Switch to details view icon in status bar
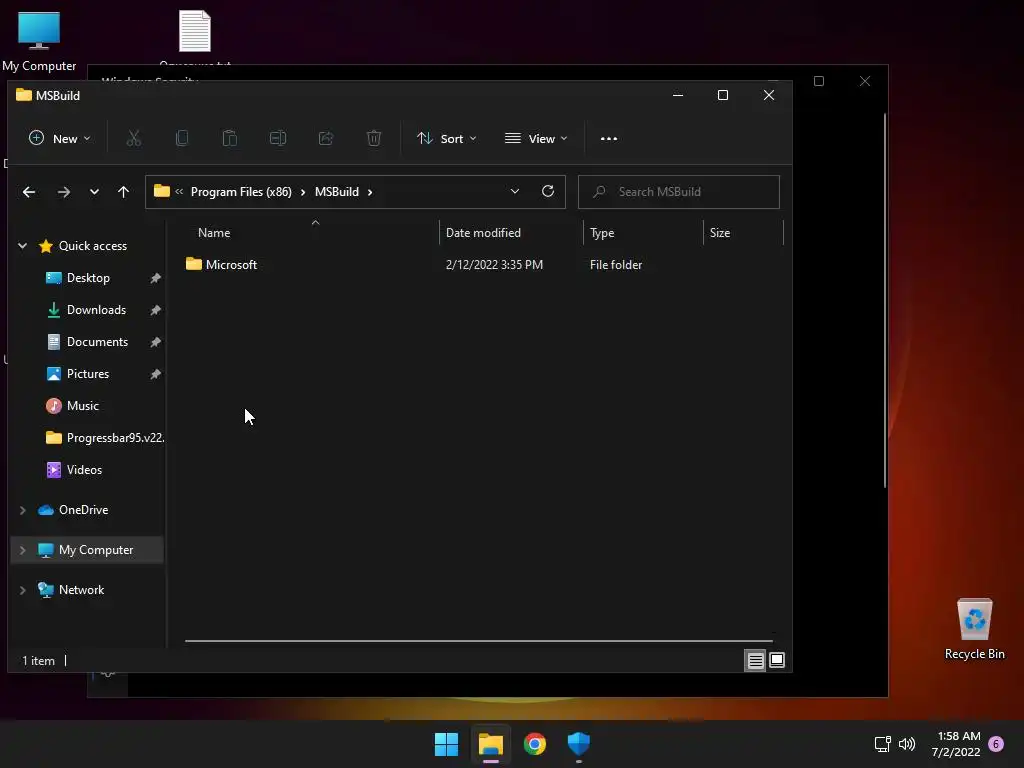 click(755, 660)
